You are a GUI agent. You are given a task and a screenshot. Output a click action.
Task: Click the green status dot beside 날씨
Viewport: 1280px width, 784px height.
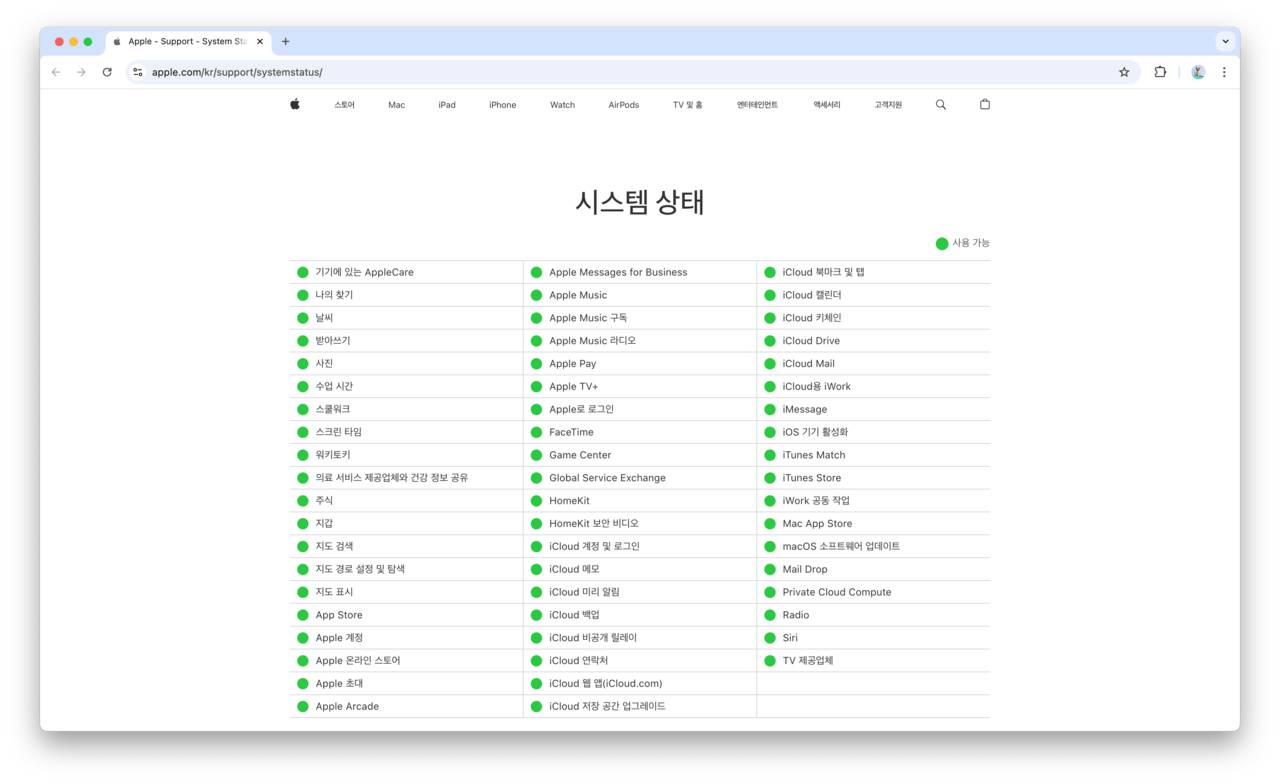[303, 318]
